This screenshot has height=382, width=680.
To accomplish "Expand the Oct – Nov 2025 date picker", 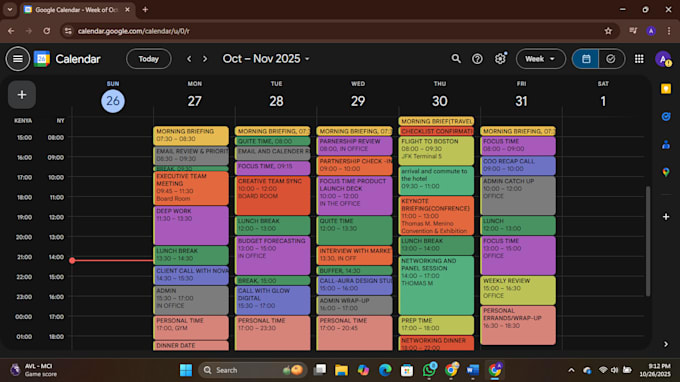I will [x=266, y=59].
